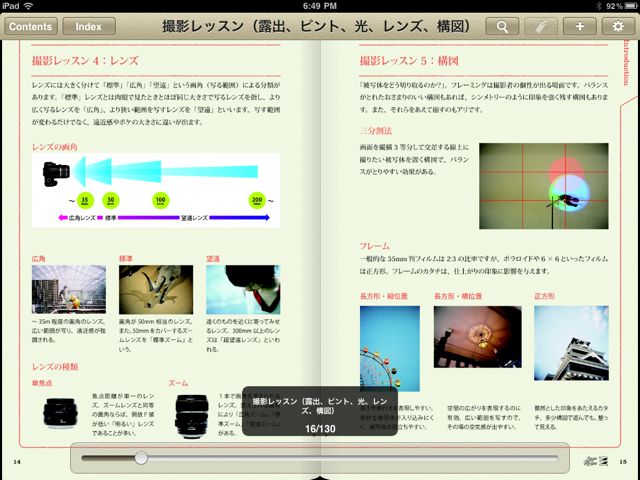Click the page scrubber slider knob
640x480 pixels.
point(141,458)
